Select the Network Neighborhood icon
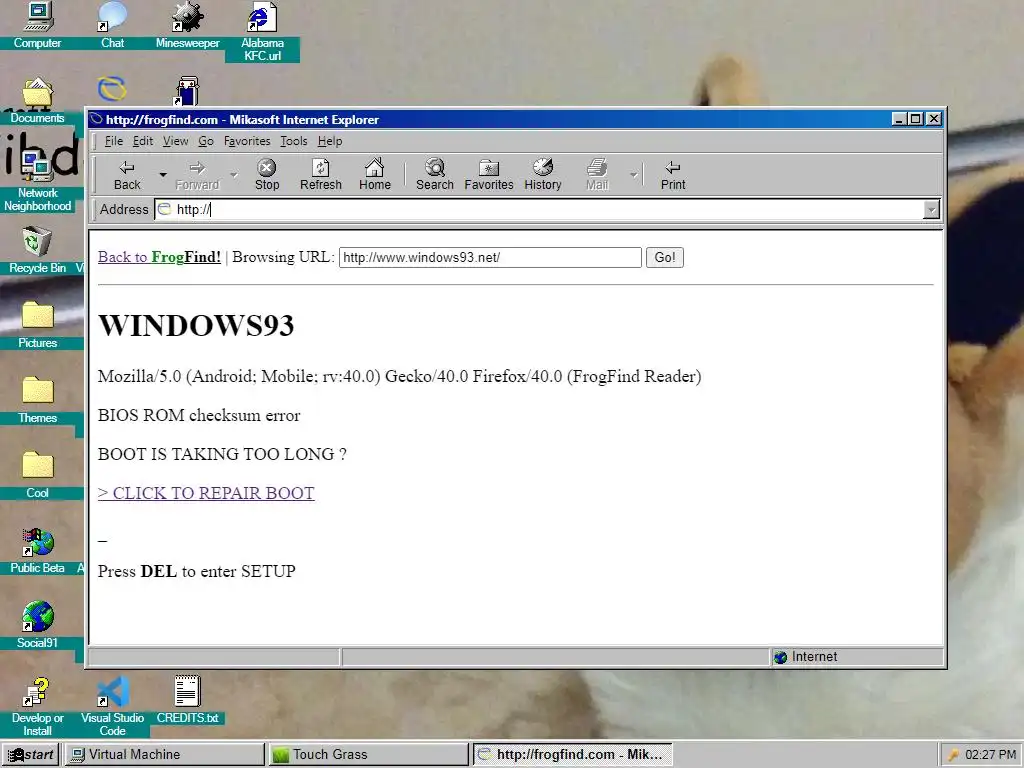This screenshot has width=1024, height=768. coord(37,180)
